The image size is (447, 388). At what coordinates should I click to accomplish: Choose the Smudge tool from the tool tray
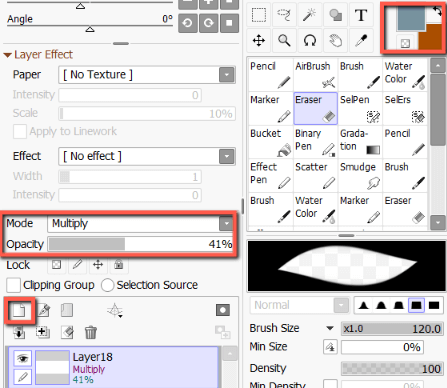pyautogui.click(x=360, y=176)
